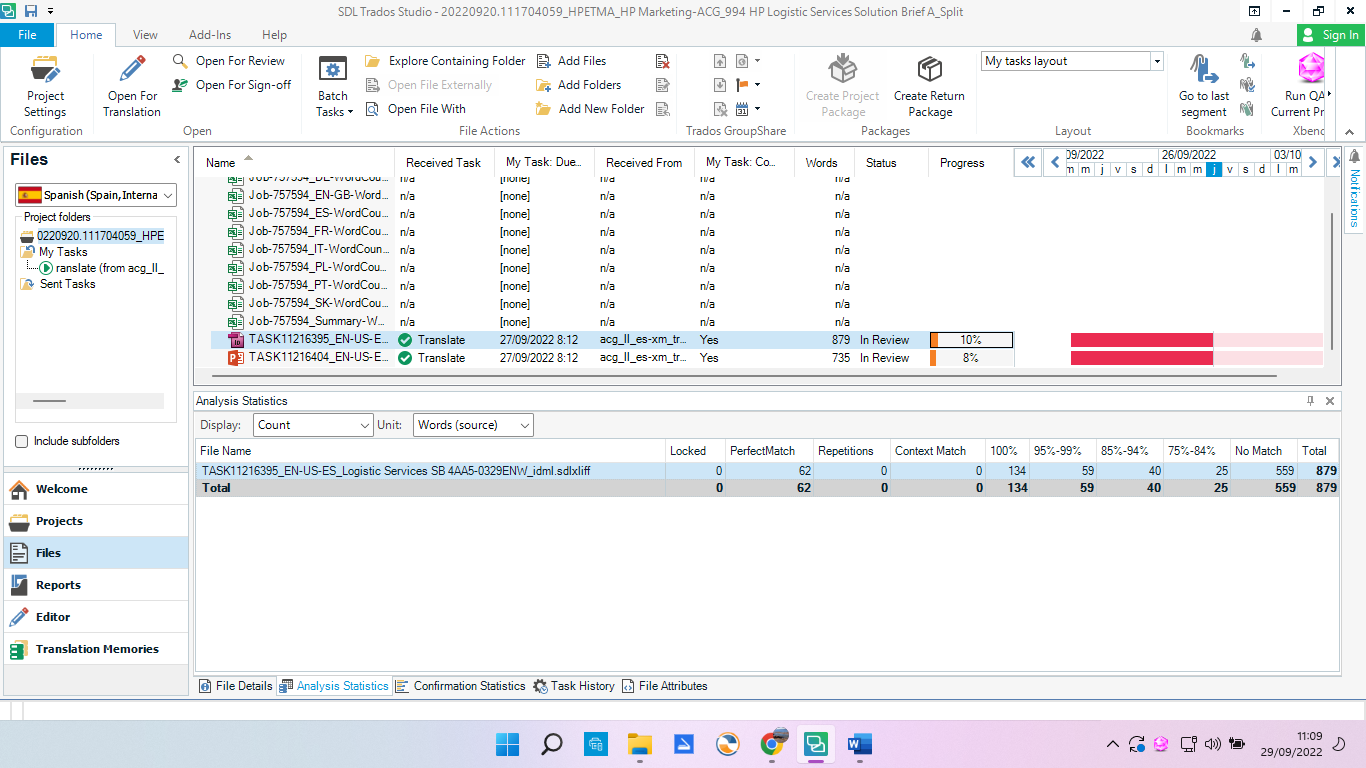Viewport: 1366px width, 768px height.
Task: Move the timeline forward one step
Action: pos(1313,162)
